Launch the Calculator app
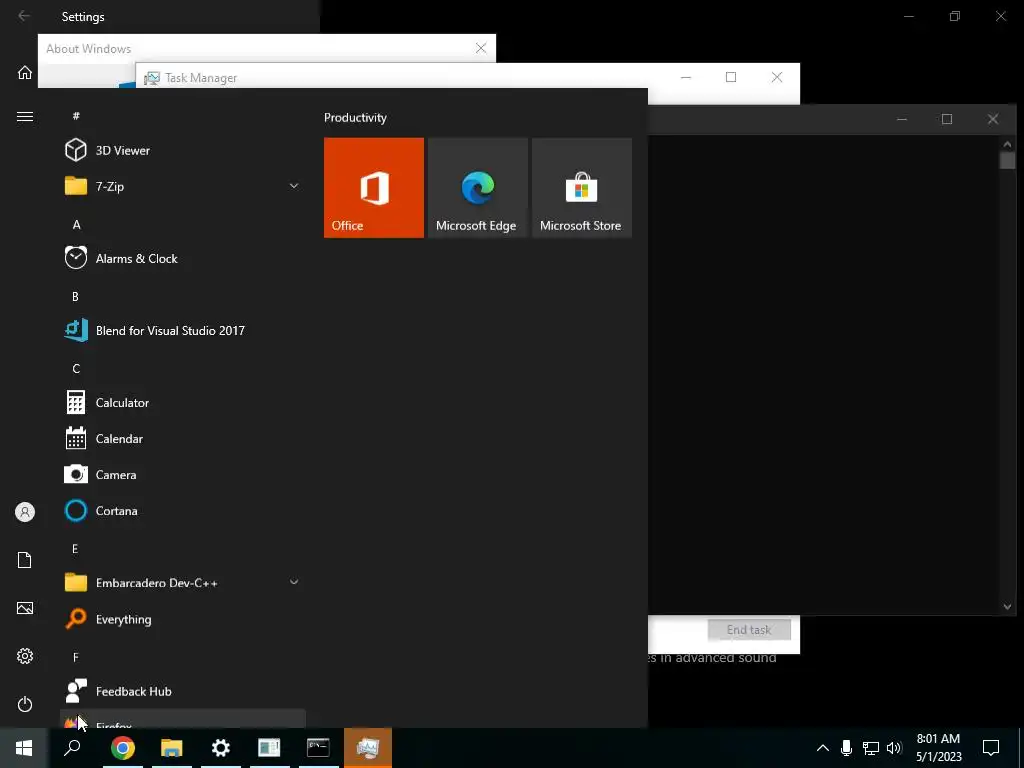This screenshot has width=1024, height=768. tap(183, 403)
